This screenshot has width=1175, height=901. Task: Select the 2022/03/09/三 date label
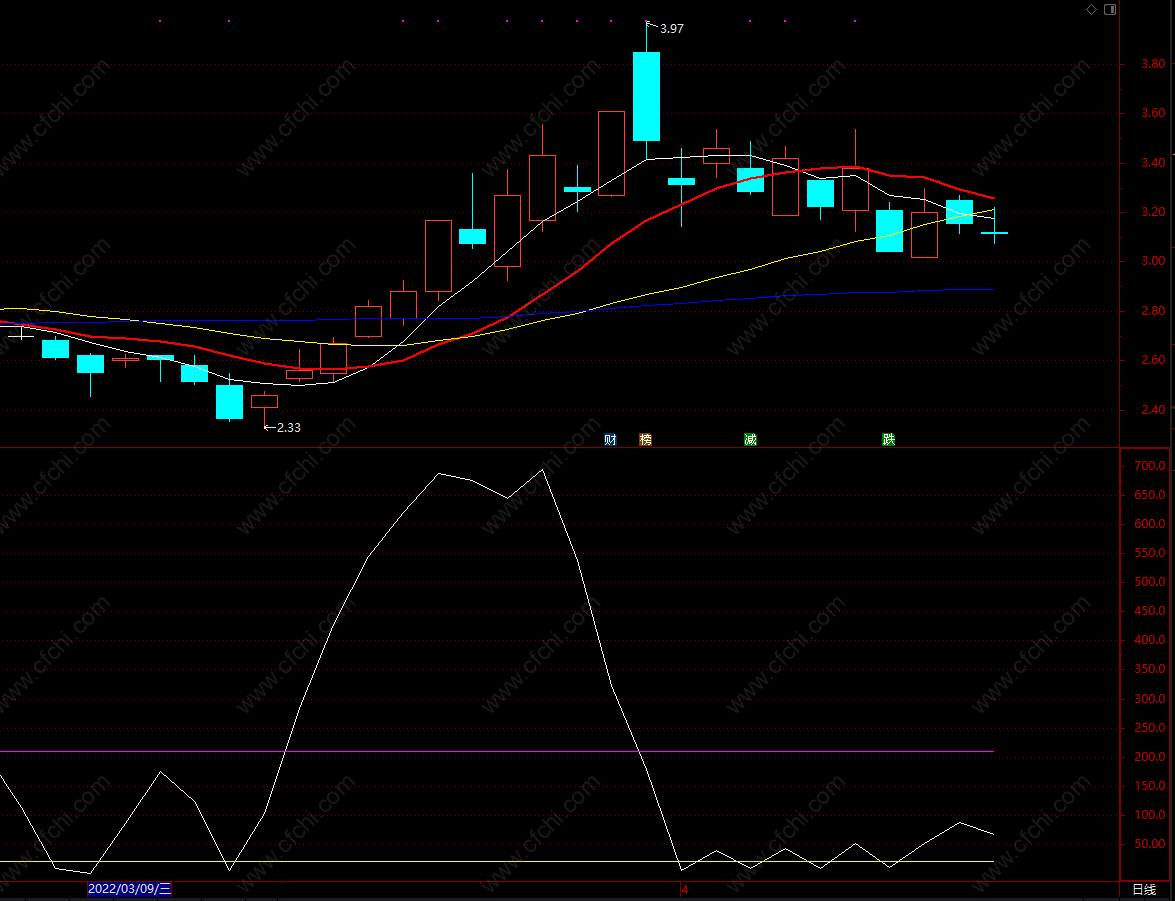[x=129, y=889]
